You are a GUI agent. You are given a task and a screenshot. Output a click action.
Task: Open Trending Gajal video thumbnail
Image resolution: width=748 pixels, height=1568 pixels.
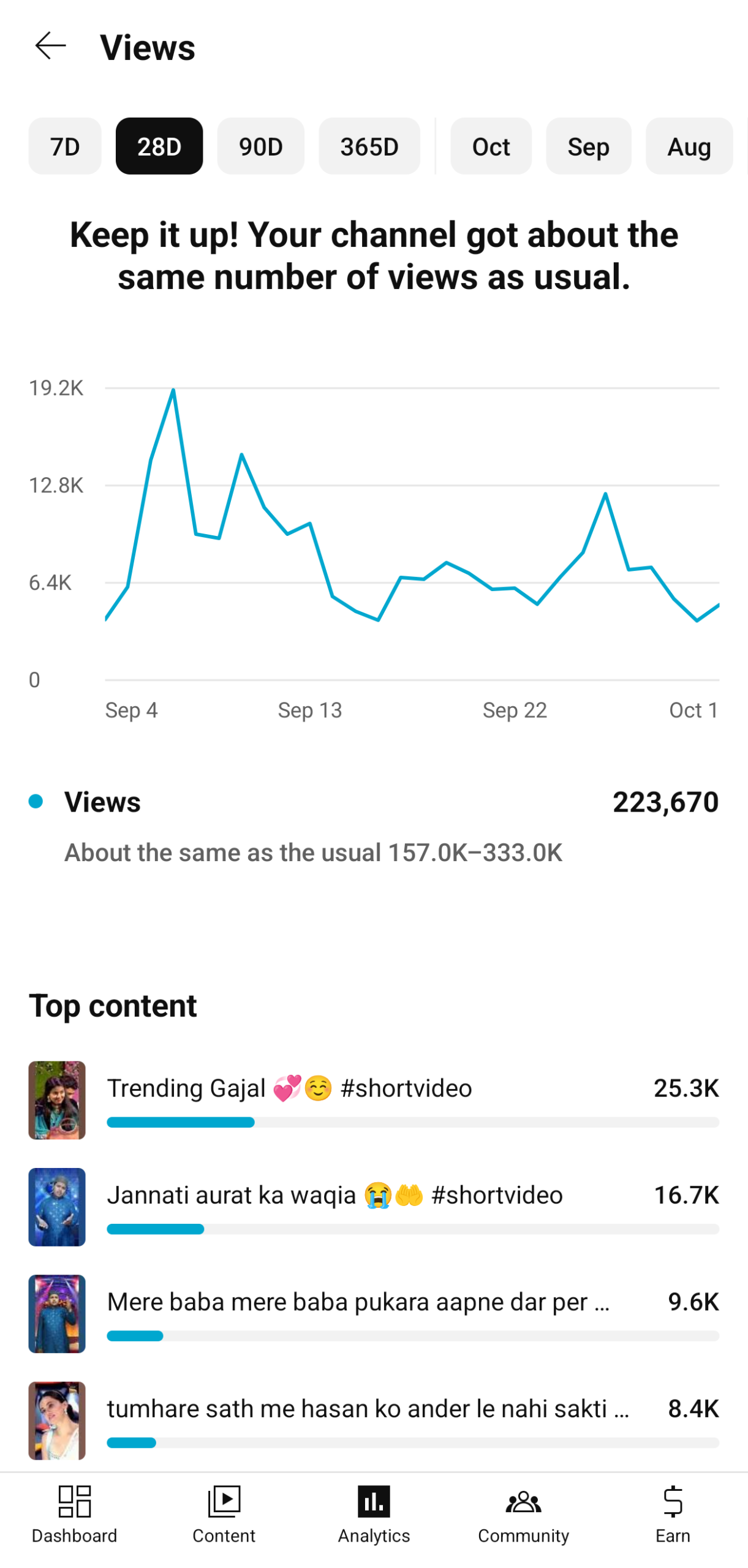57,1100
